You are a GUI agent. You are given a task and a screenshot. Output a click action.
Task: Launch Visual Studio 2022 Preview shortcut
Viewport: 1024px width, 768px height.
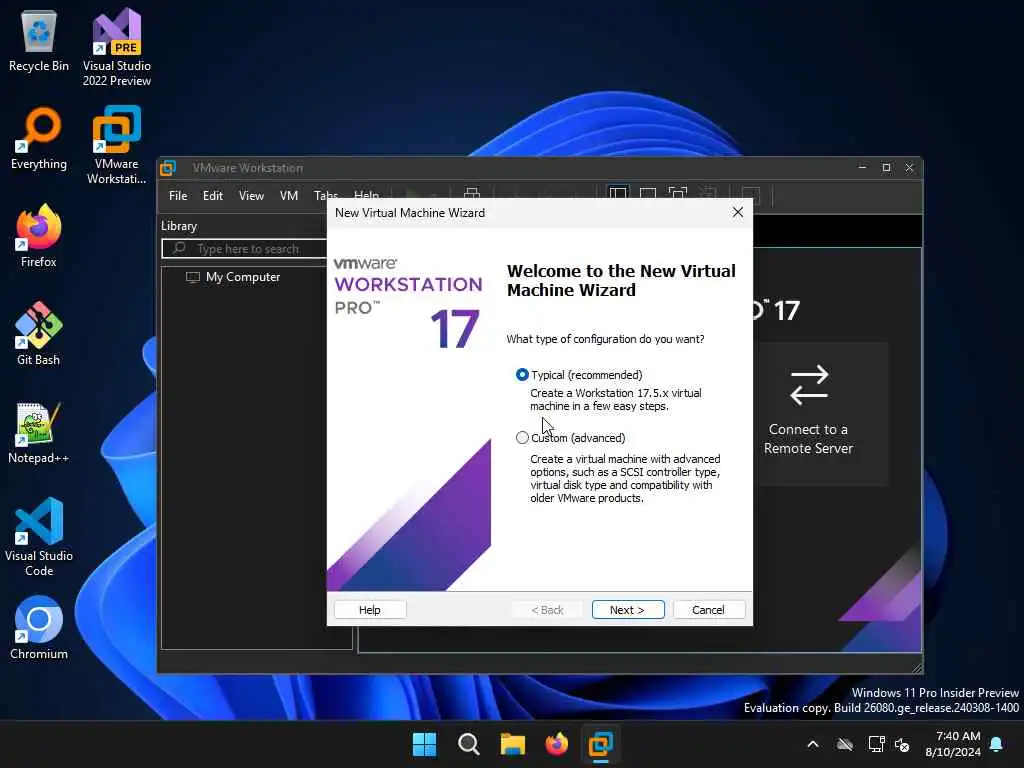tap(117, 47)
